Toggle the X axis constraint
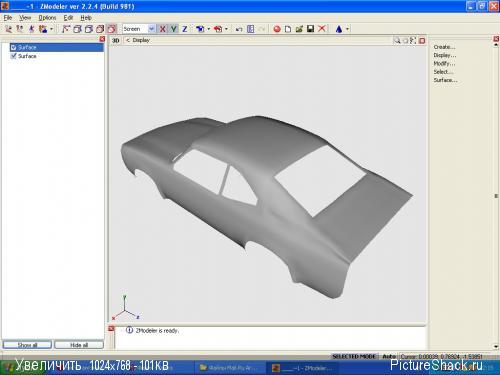 coord(162,29)
